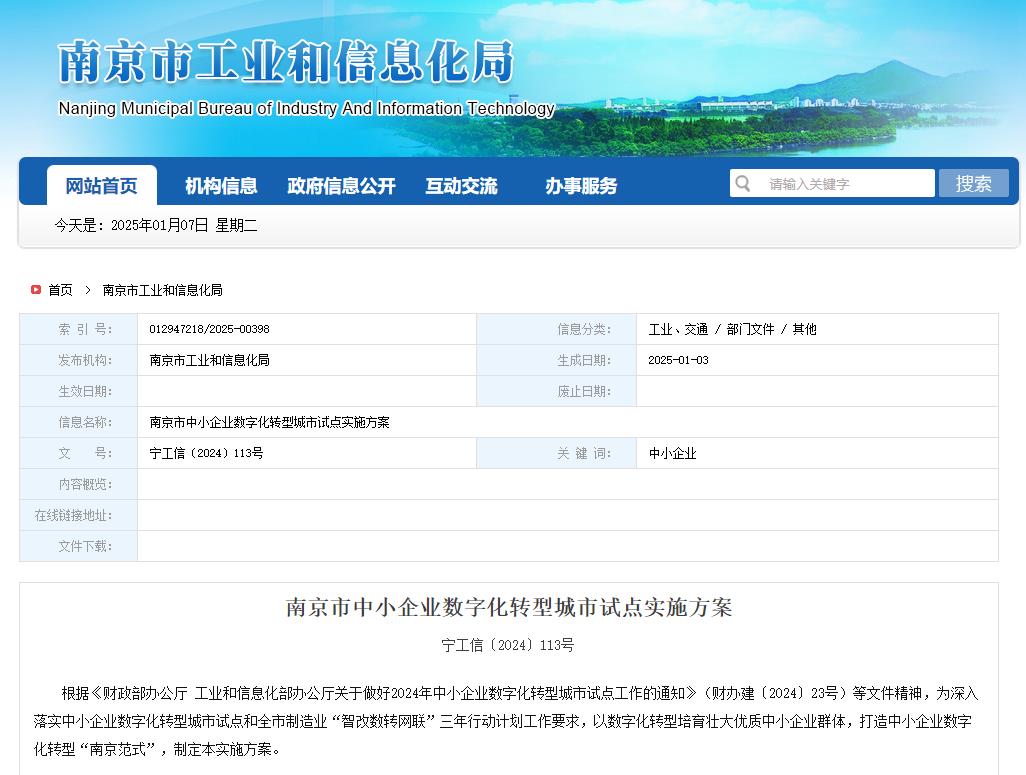The height and width of the screenshot is (775, 1026).
Task: Click the 关键词 label
Action: click(x=584, y=453)
